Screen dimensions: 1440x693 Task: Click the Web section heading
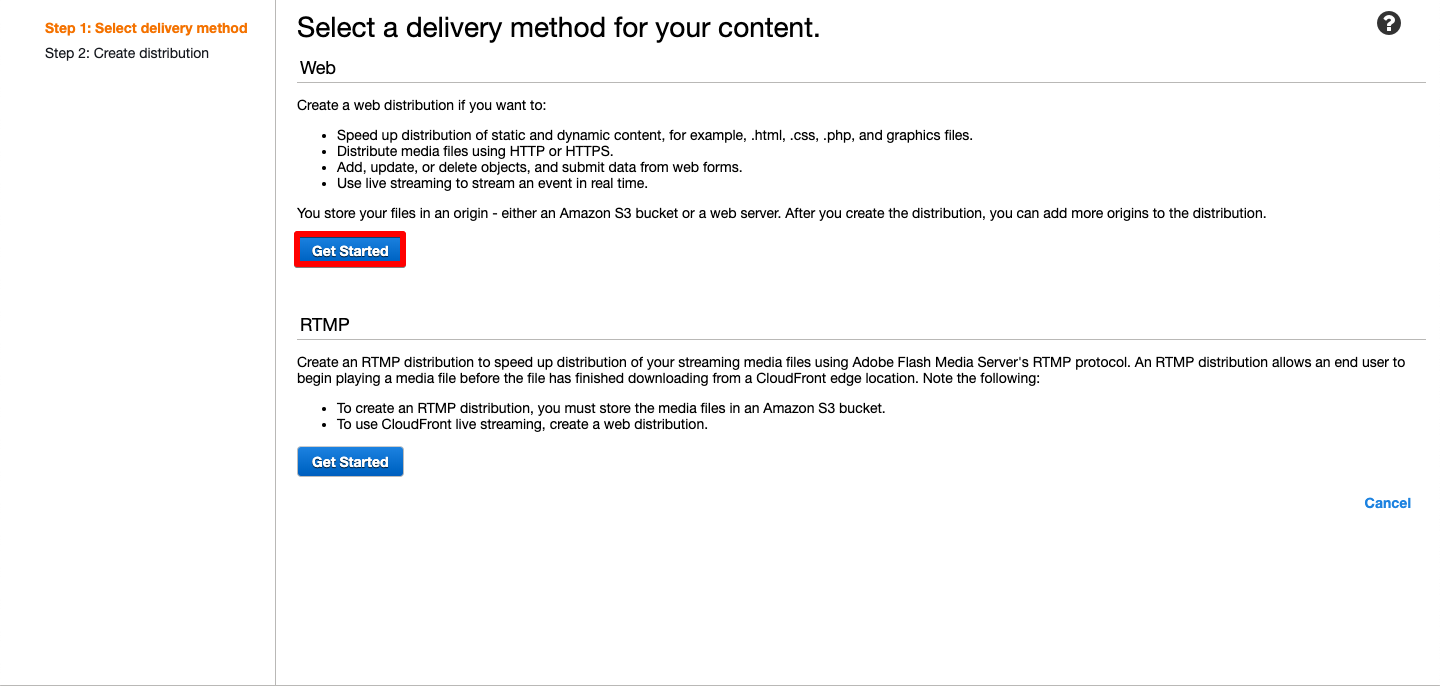[317, 68]
